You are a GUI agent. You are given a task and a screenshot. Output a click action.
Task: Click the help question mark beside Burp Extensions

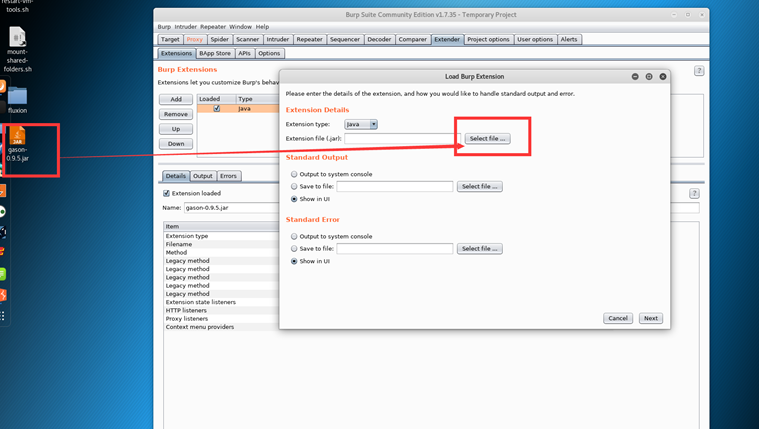[698, 71]
